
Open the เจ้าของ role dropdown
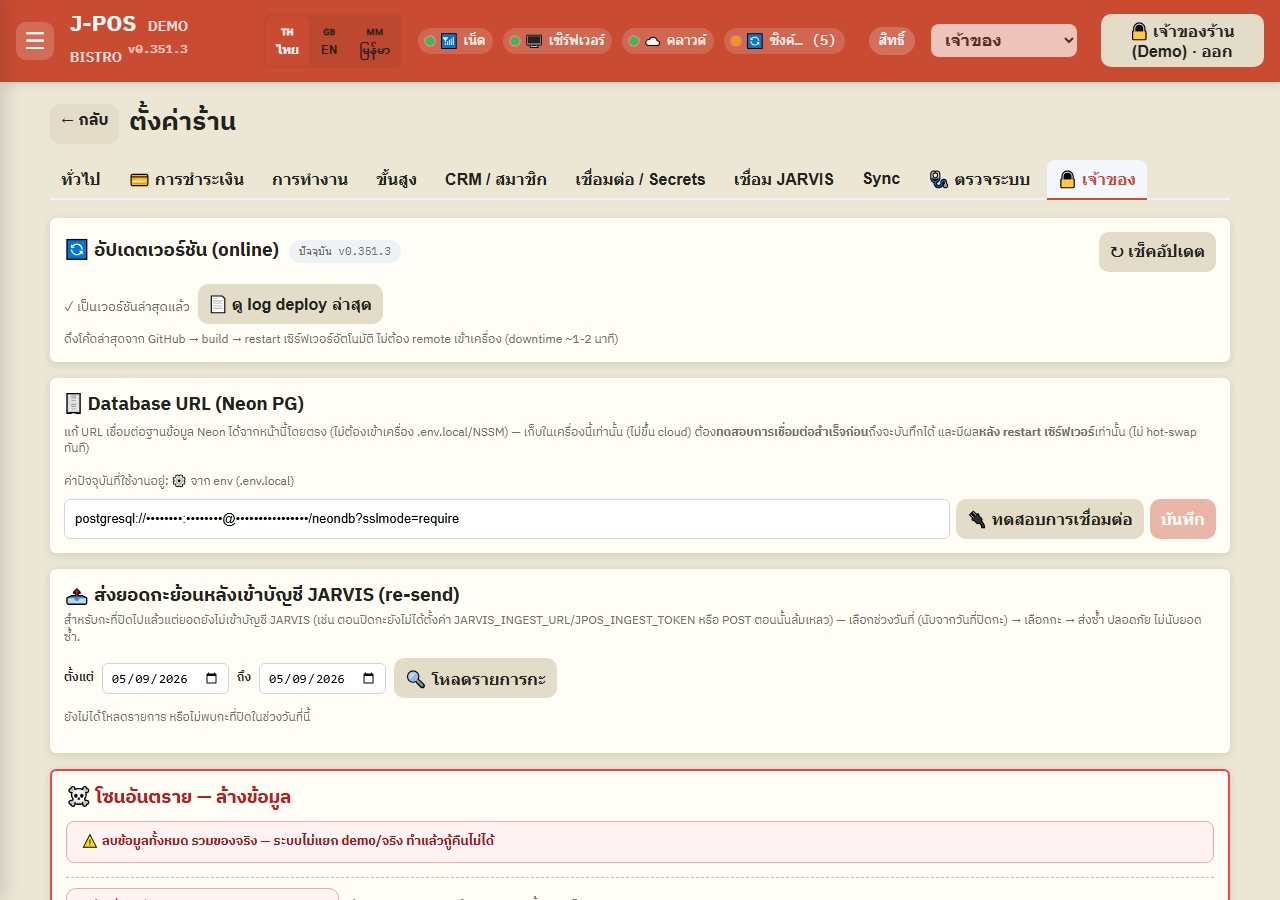[1004, 41]
